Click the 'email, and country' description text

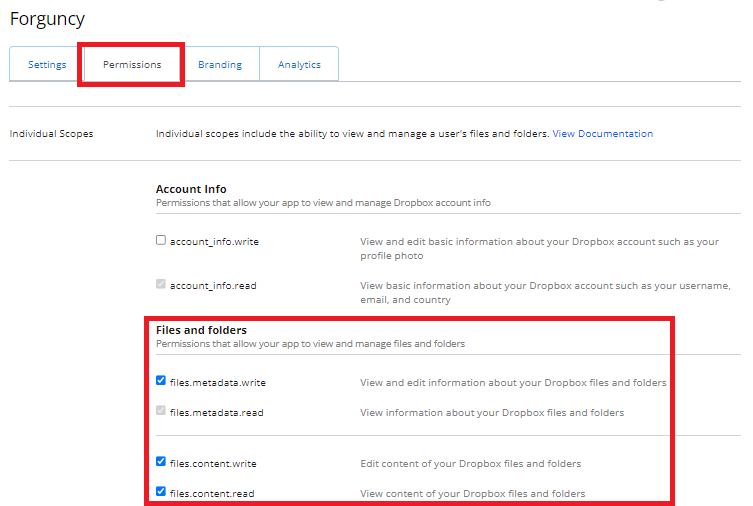click(405, 300)
